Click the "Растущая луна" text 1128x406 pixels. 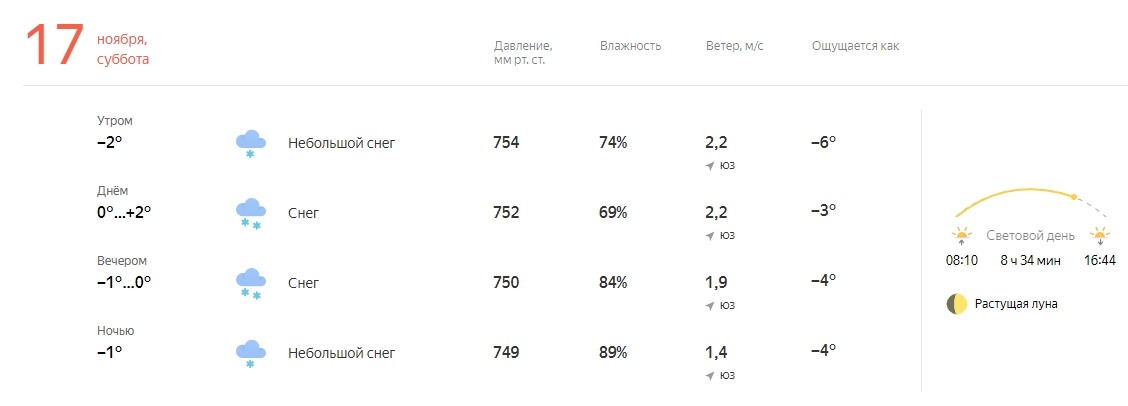(1016, 304)
